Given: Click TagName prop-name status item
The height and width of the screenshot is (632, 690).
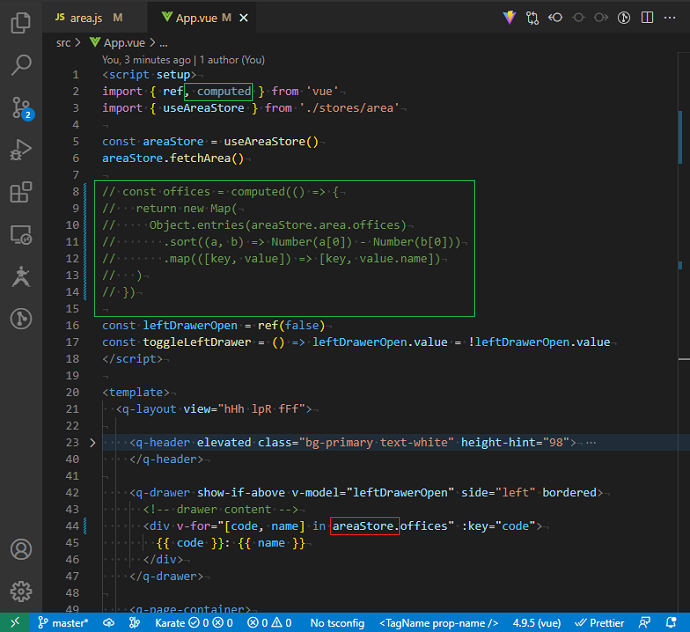Looking at the screenshot, I should click(x=438, y=623).
